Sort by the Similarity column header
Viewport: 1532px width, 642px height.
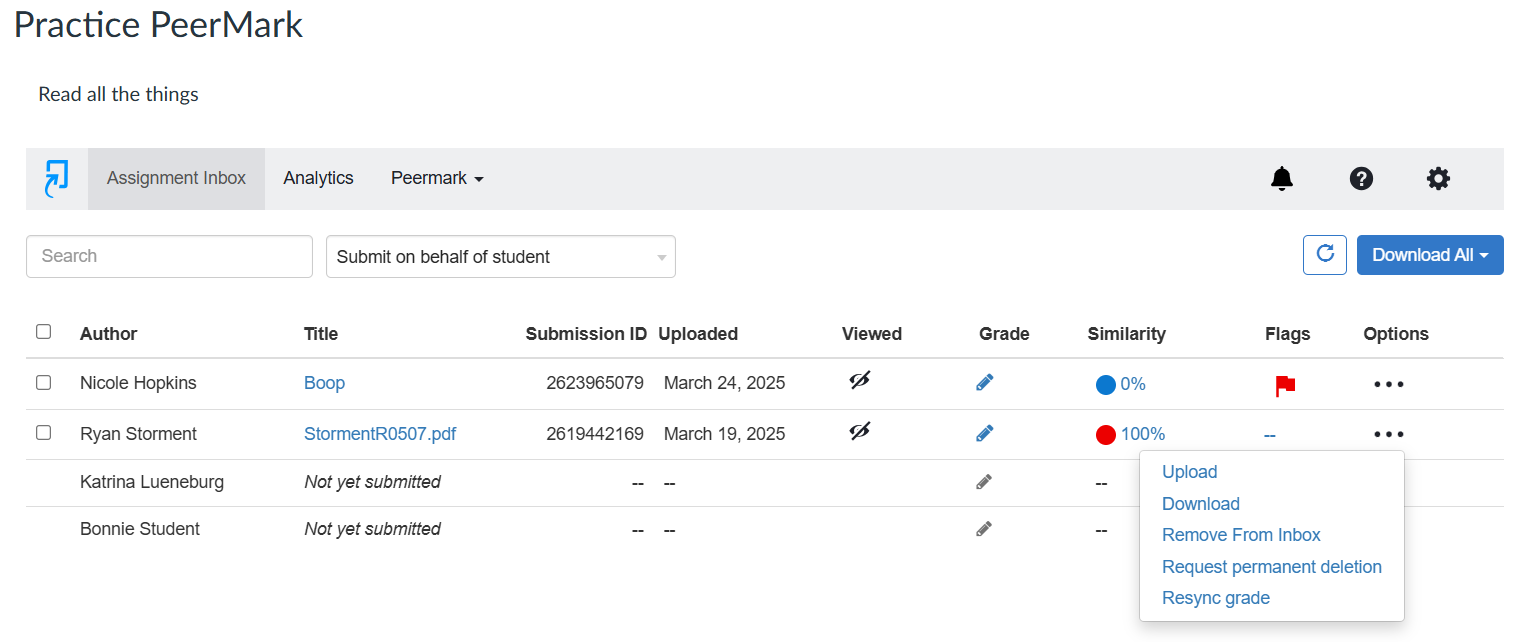[1127, 334]
